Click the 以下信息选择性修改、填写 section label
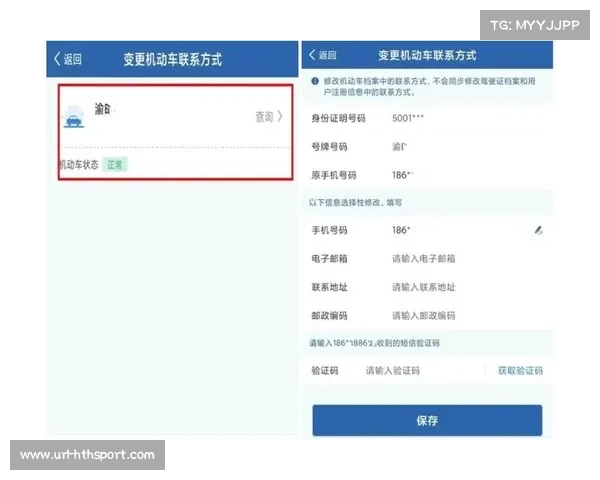 point(355,202)
